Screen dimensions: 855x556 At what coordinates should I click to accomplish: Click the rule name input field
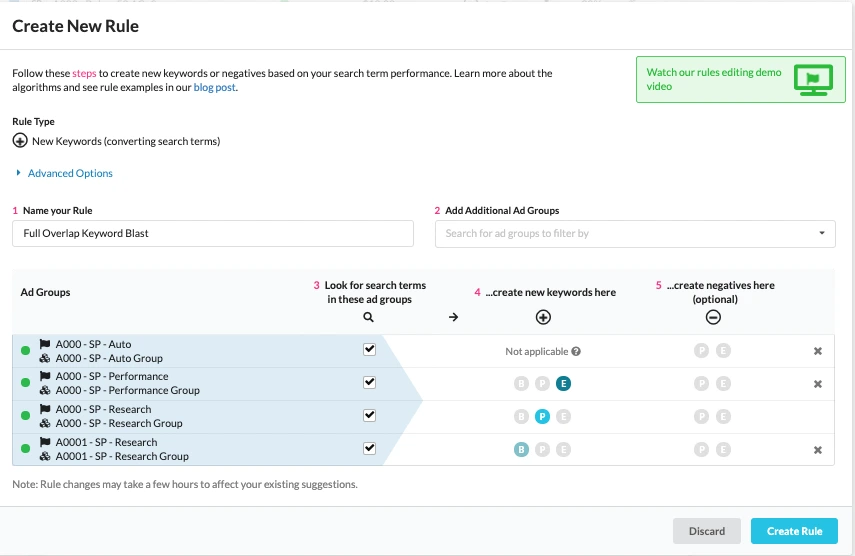pyautogui.click(x=213, y=234)
